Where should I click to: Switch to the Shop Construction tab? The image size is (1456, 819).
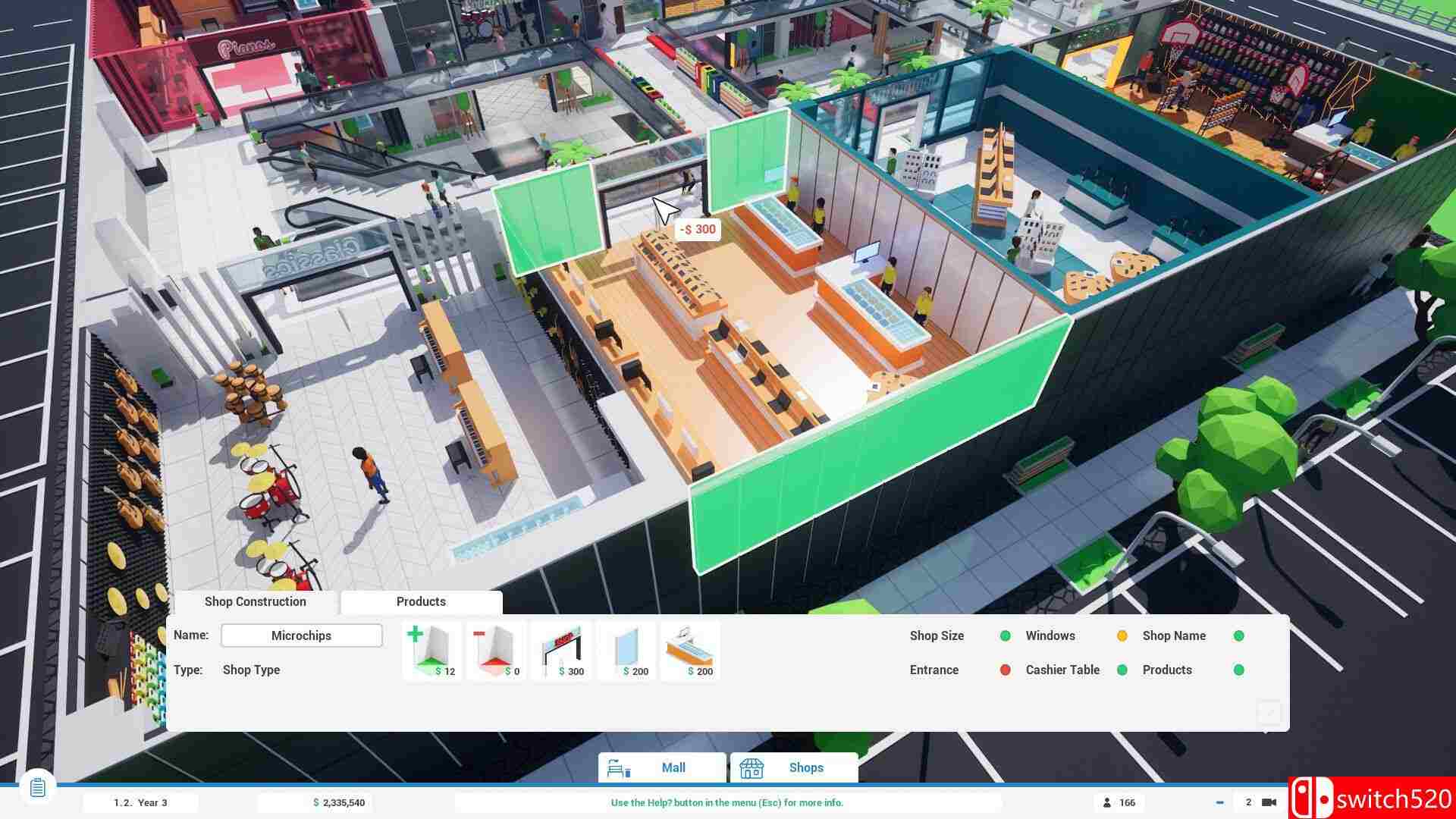click(x=255, y=602)
